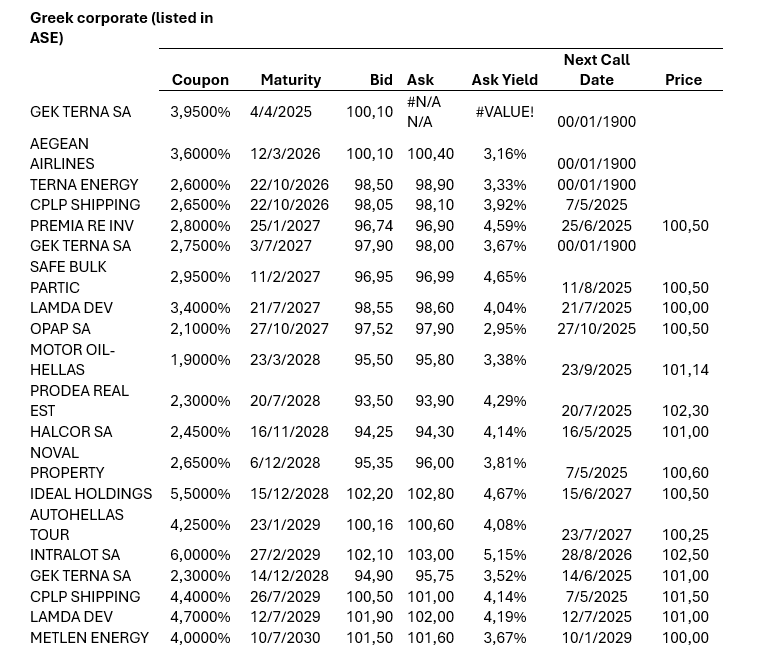This screenshot has height=651, width=768.
Task: Click AUTOHELLAS TOUR call date 23/7/2027
Action: [x=596, y=535]
